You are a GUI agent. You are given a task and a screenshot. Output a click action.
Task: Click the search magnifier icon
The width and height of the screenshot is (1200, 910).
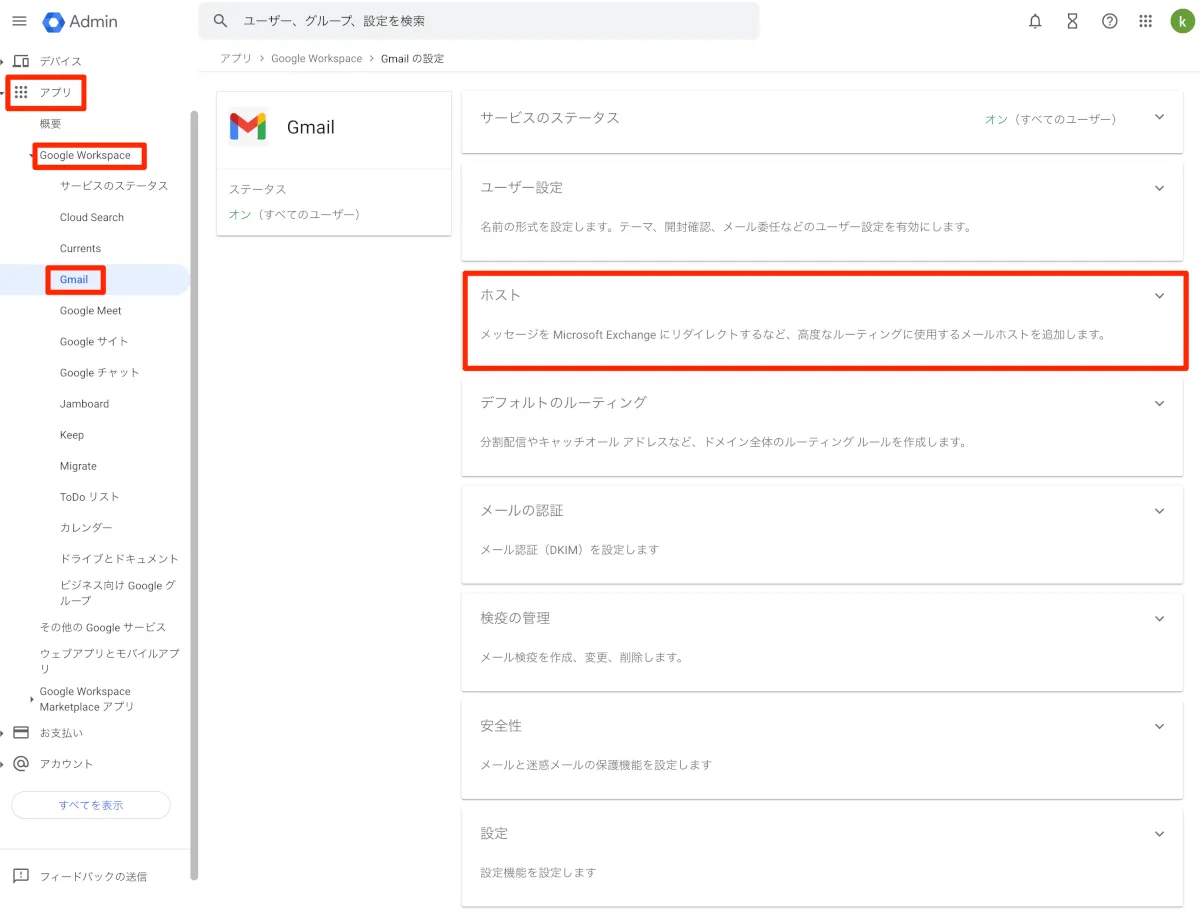[x=221, y=21]
